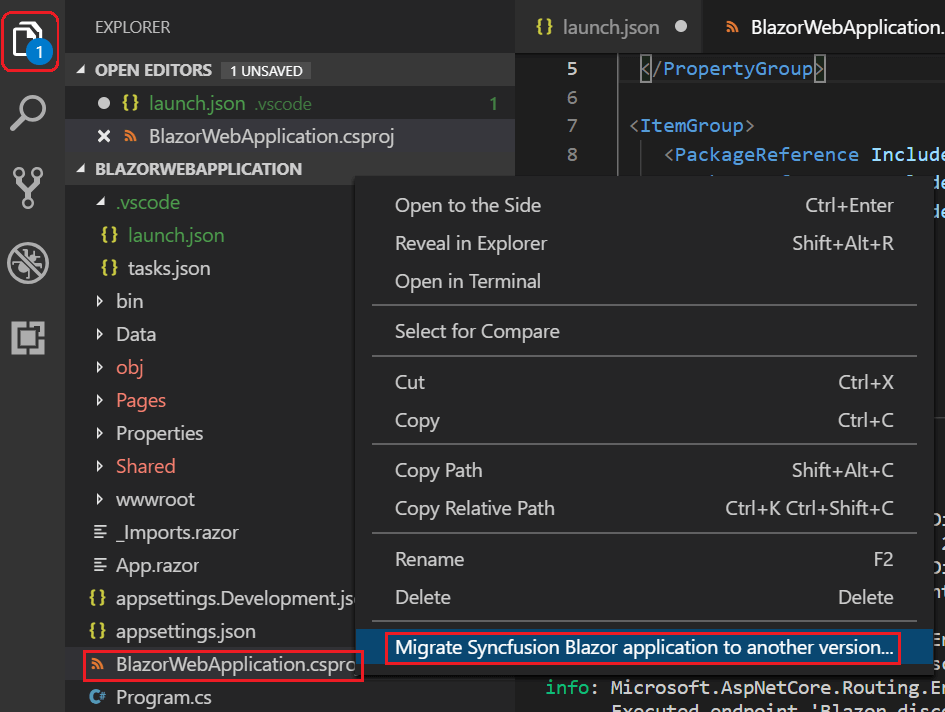Click unsaved dot beside launch.json in Open Editors
This screenshot has width=945, height=712.
[x=103, y=103]
